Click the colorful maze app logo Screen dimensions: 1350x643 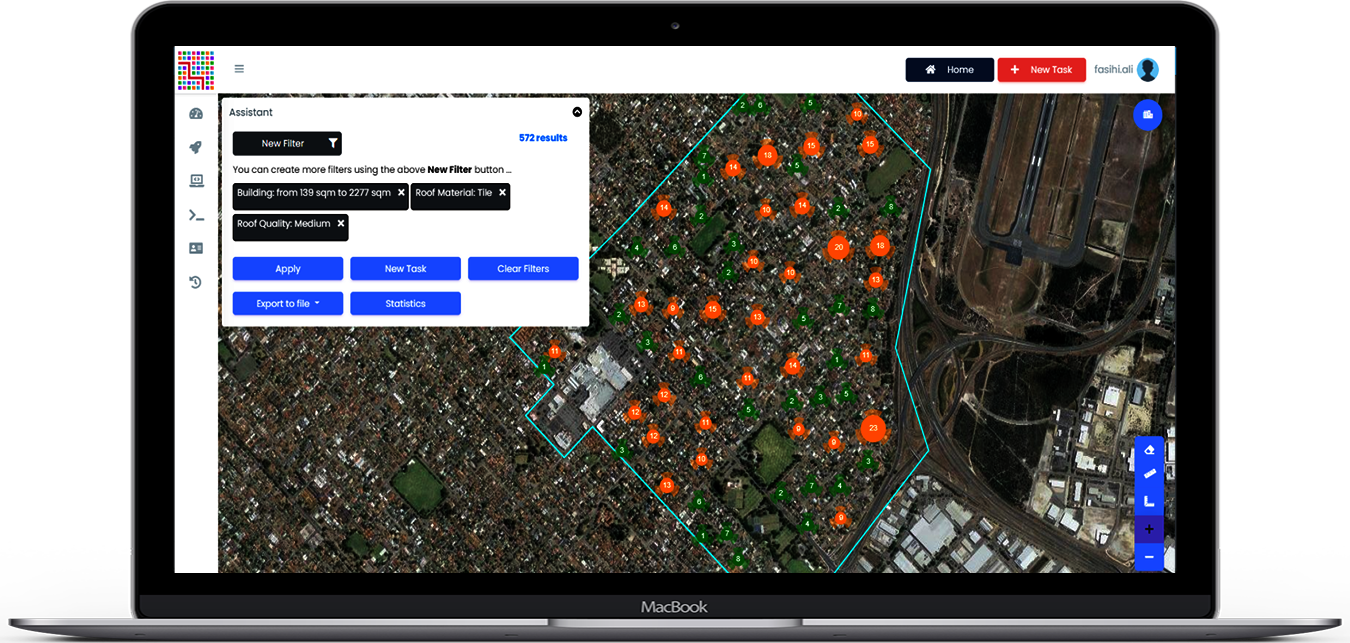click(196, 70)
